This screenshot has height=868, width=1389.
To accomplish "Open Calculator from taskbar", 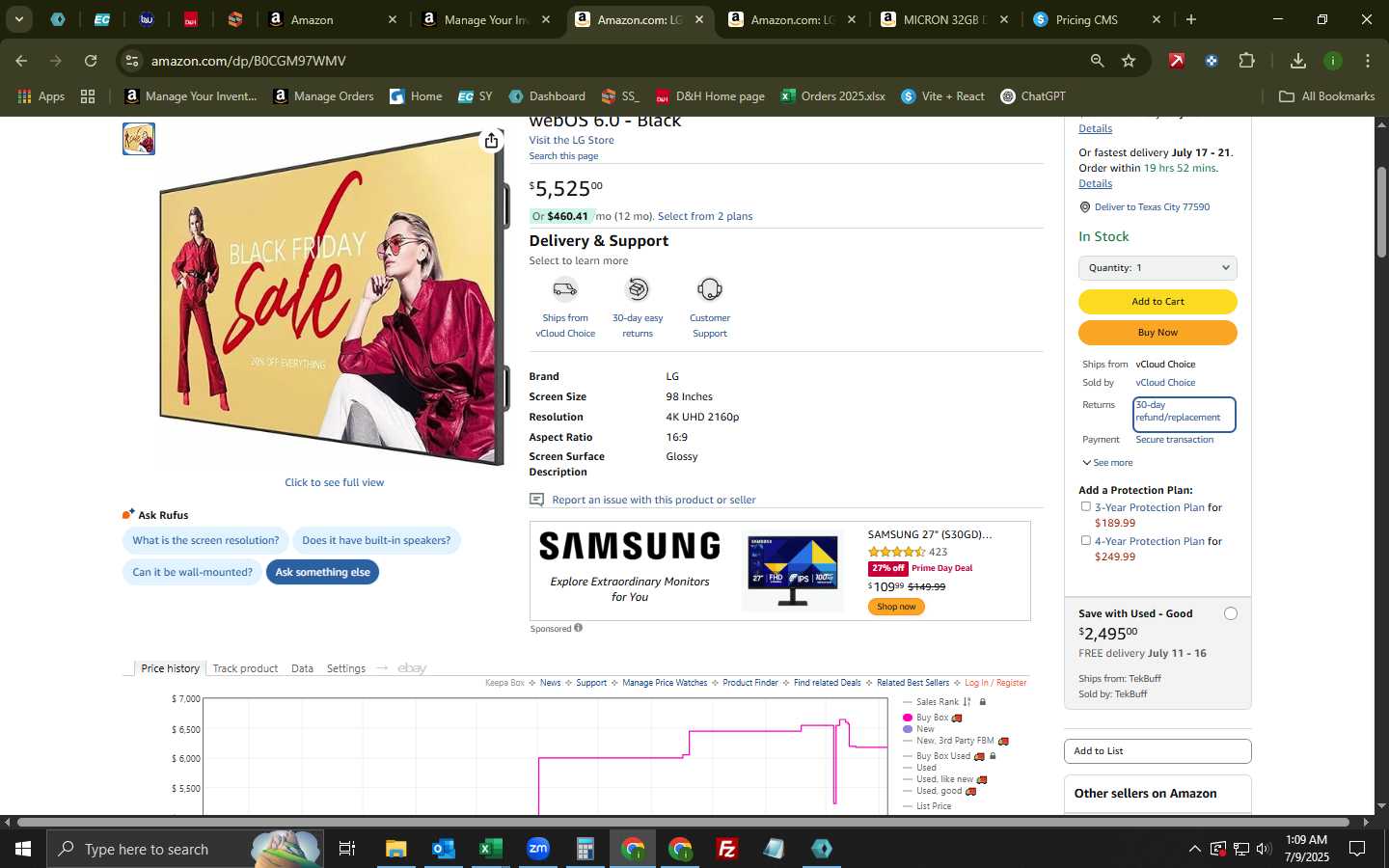I will (x=586, y=849).
